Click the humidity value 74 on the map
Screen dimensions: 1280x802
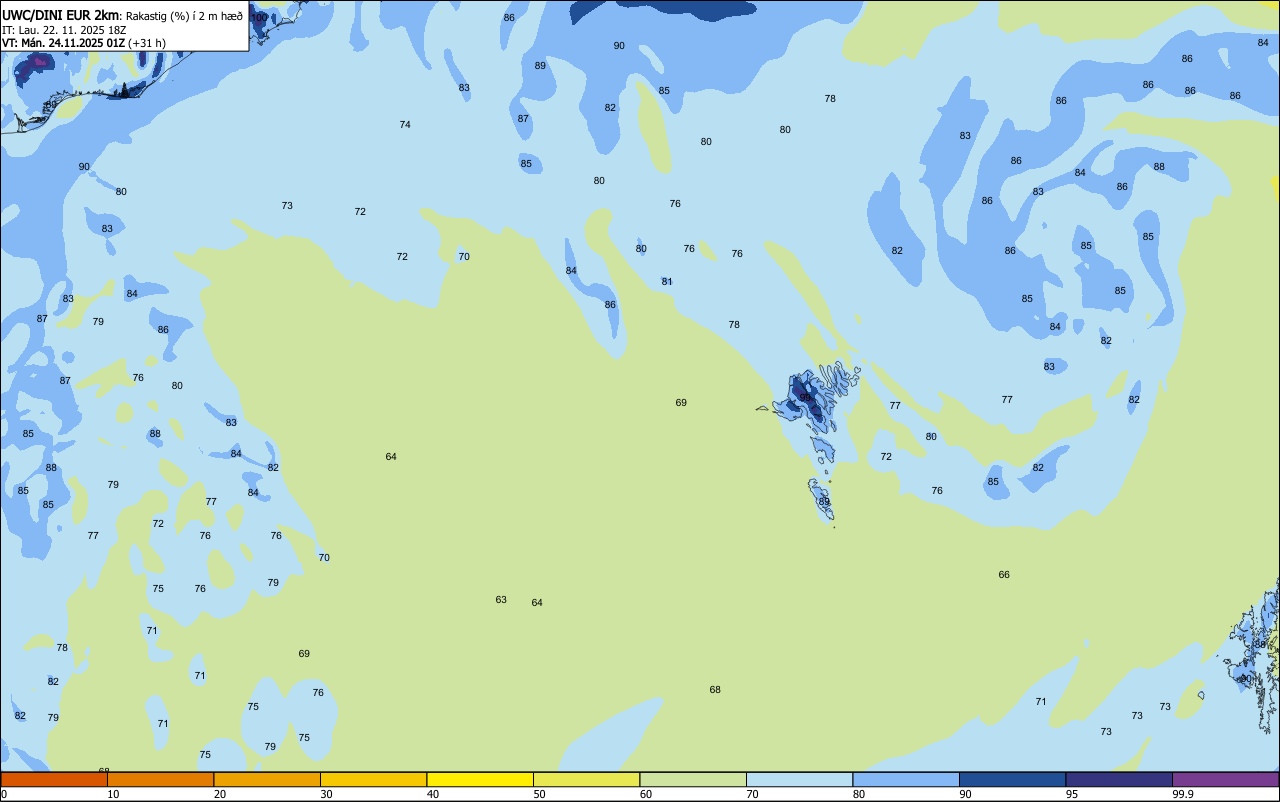click(405, 125)
